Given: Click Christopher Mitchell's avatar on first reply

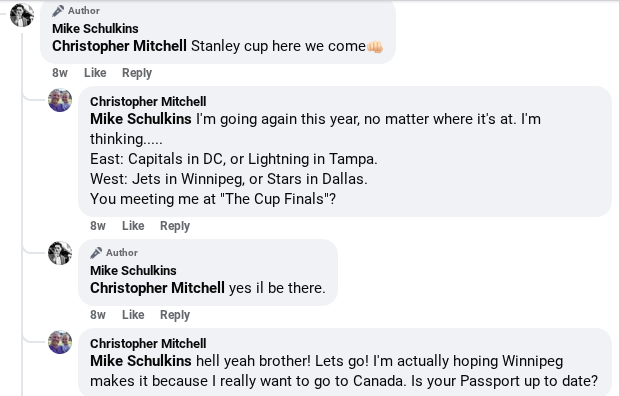Looking at the screenshot, I should 60,100.
